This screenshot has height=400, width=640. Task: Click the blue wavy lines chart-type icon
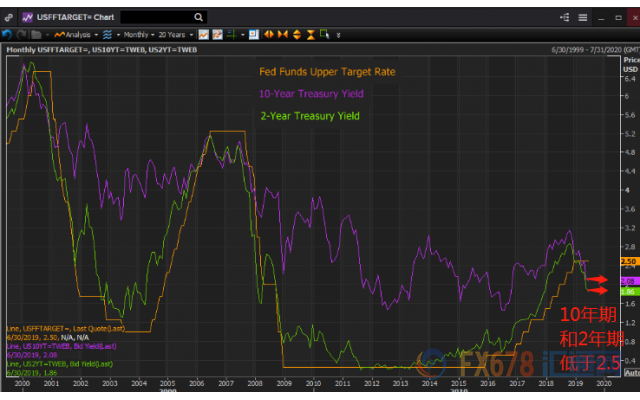click(107, 35)
